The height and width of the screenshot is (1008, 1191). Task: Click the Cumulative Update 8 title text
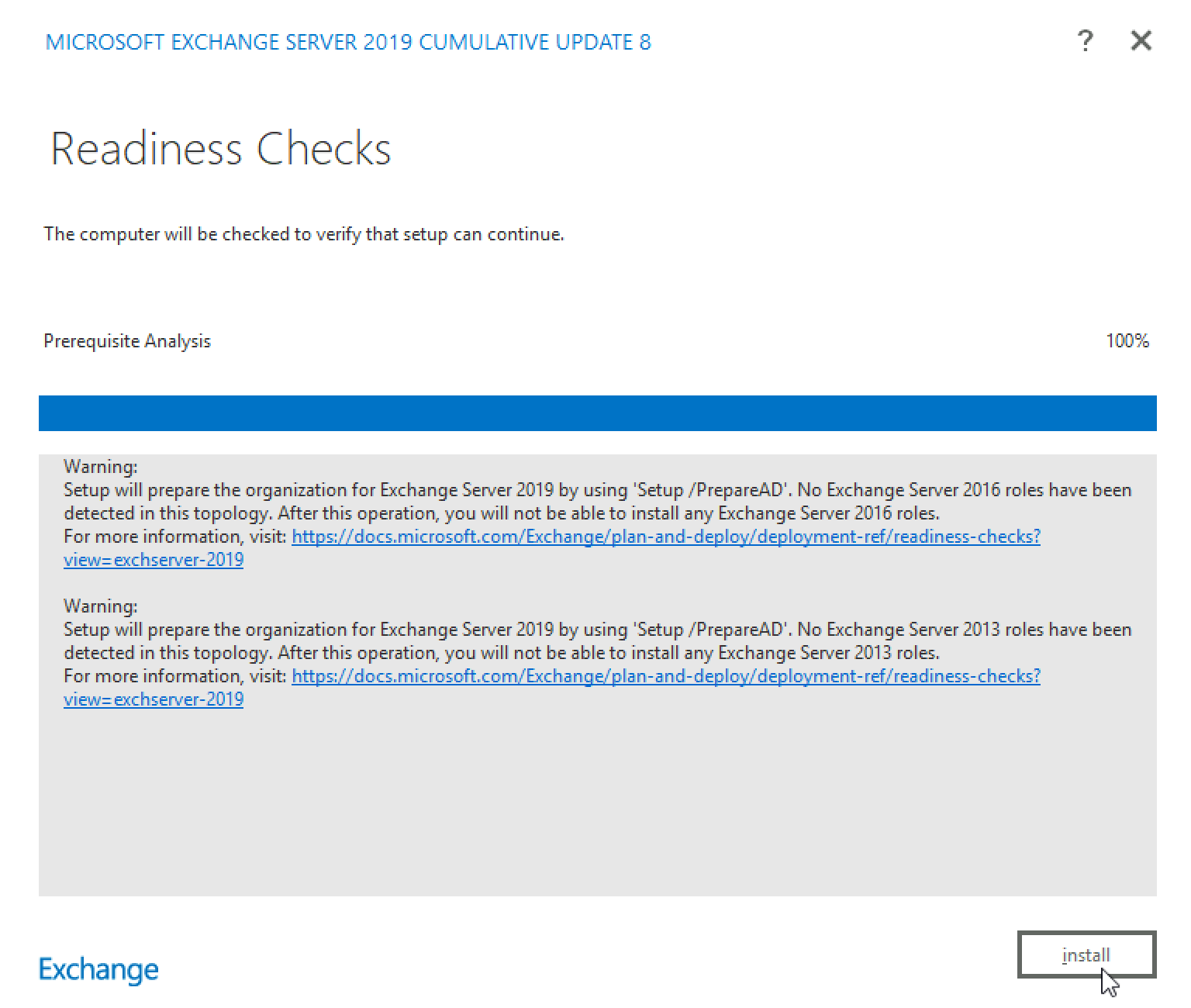click(x=348, y=42)
